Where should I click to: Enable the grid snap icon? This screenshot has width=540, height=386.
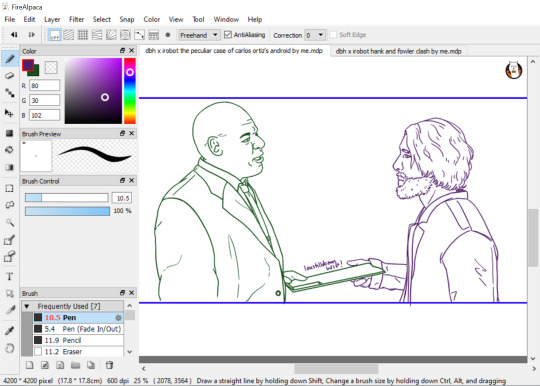click(x=83, y=35)
